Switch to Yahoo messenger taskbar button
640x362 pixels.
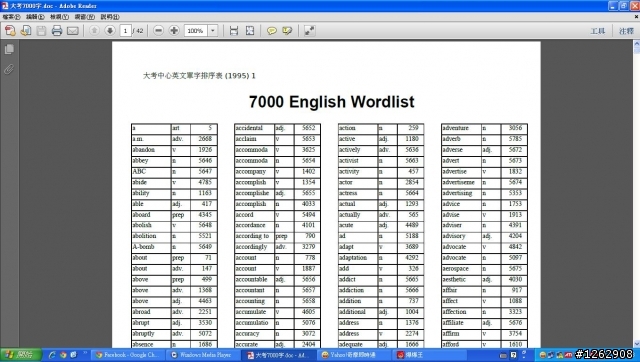click(354, 355)
